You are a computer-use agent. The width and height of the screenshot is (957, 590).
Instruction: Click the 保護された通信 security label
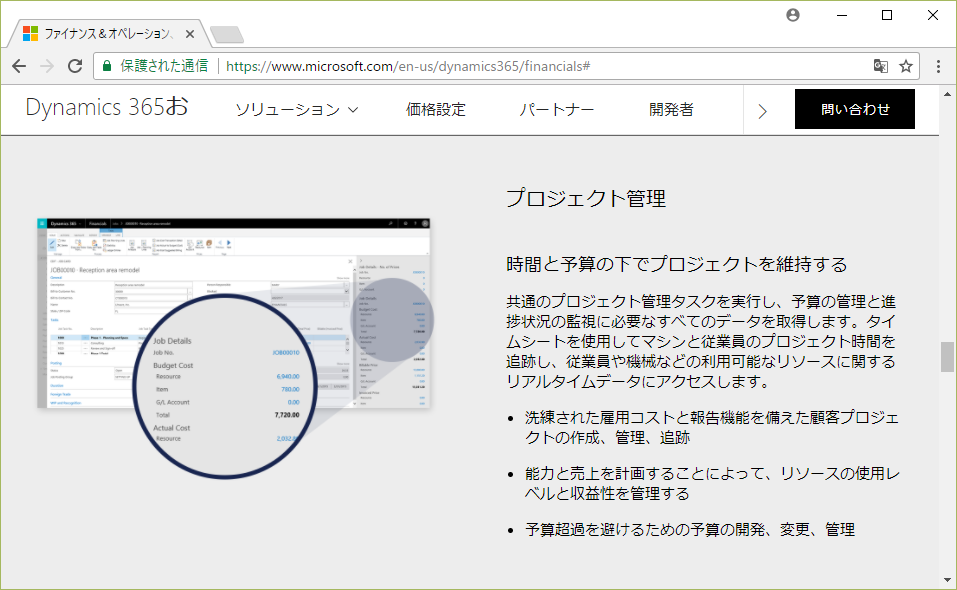164,66
